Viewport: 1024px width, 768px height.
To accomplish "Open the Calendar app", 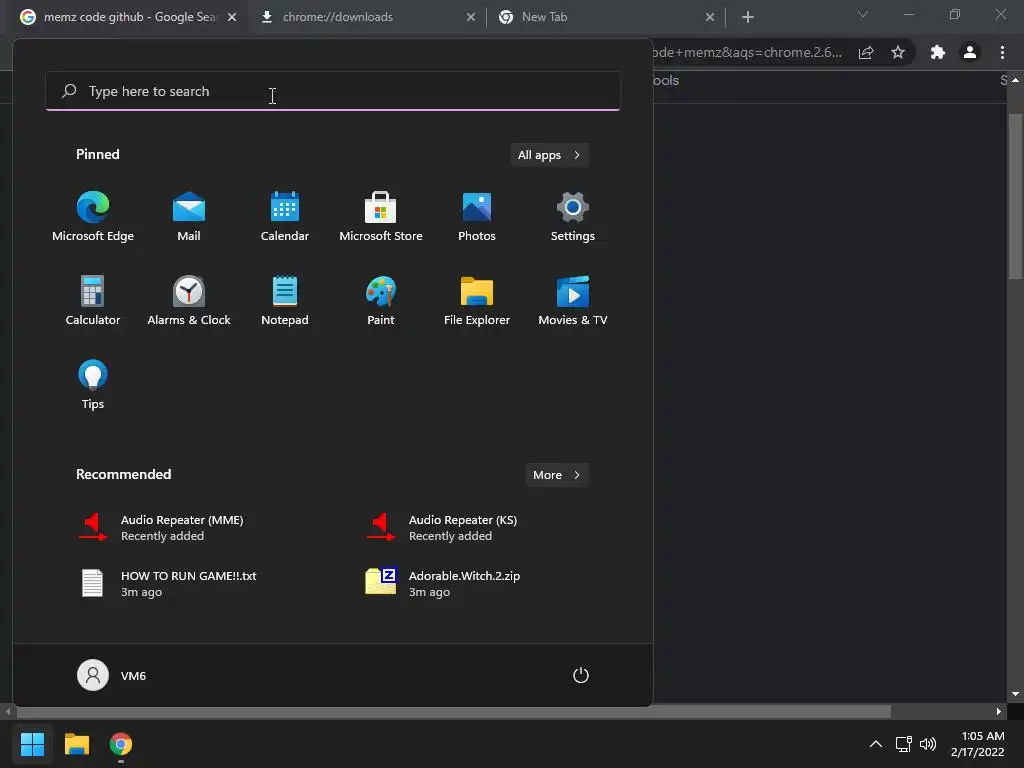I will [285, 216].
